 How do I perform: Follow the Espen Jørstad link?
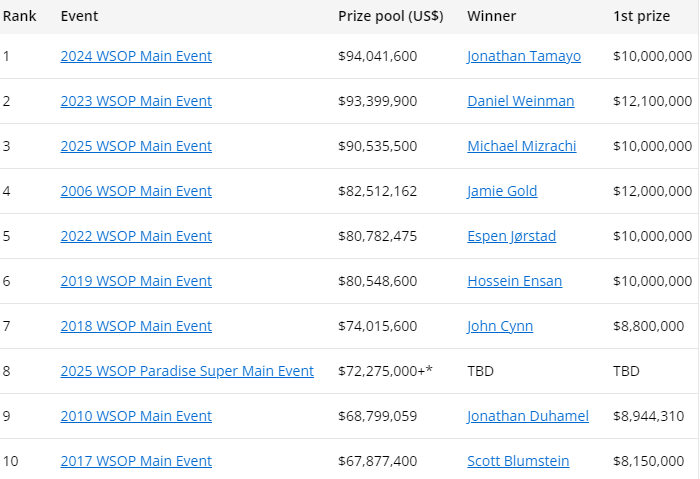click(511, 236)
